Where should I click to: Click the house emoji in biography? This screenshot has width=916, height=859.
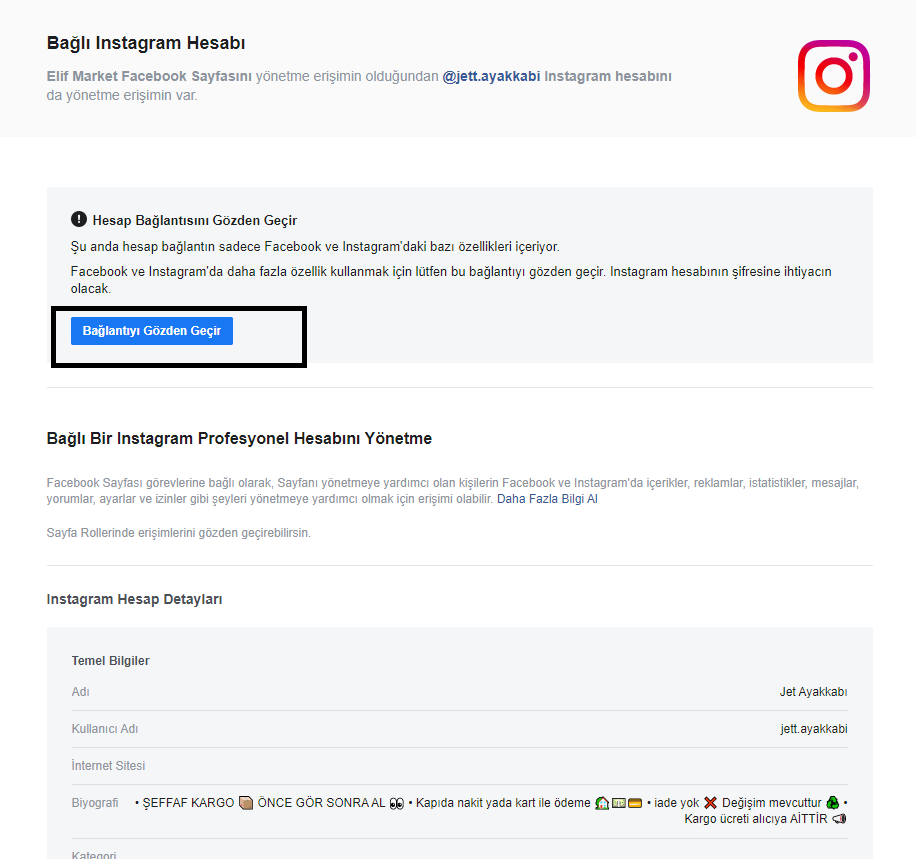coord(602,803)
